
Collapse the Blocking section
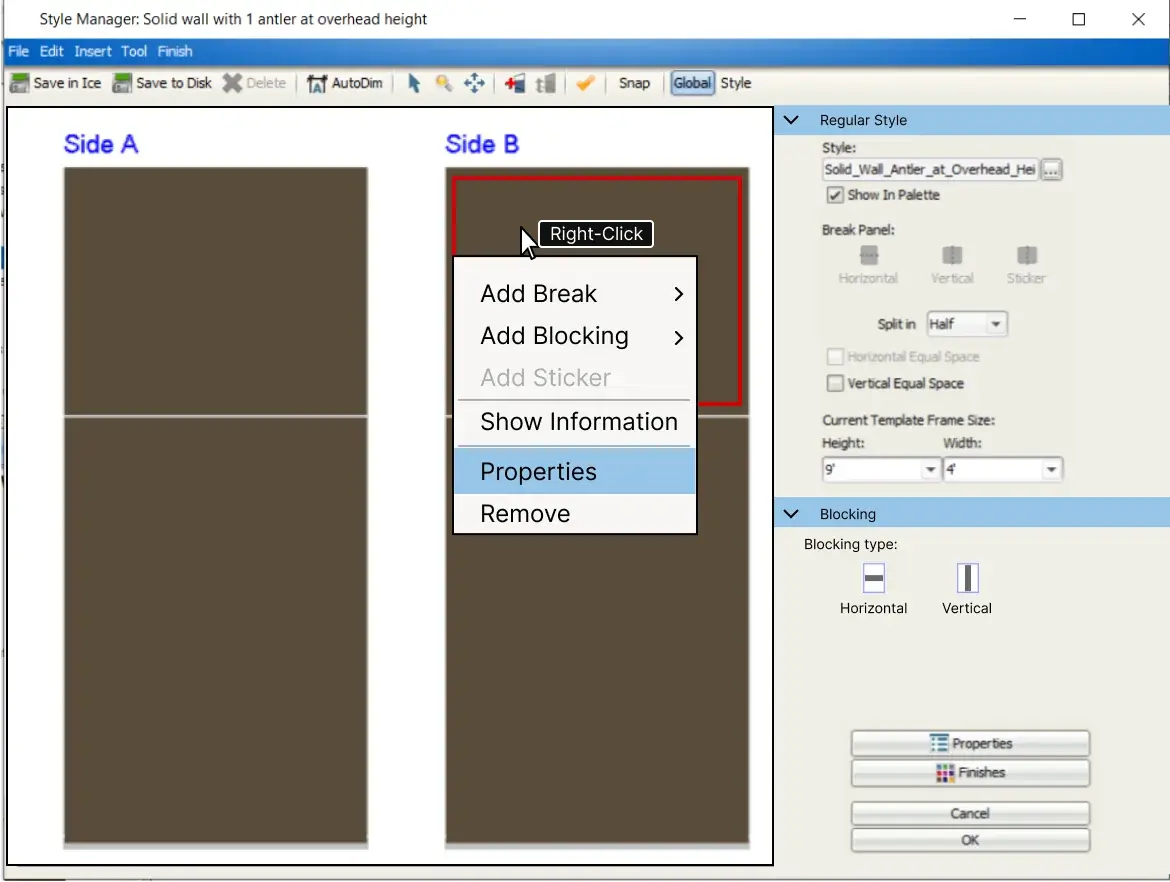point(791,514)
